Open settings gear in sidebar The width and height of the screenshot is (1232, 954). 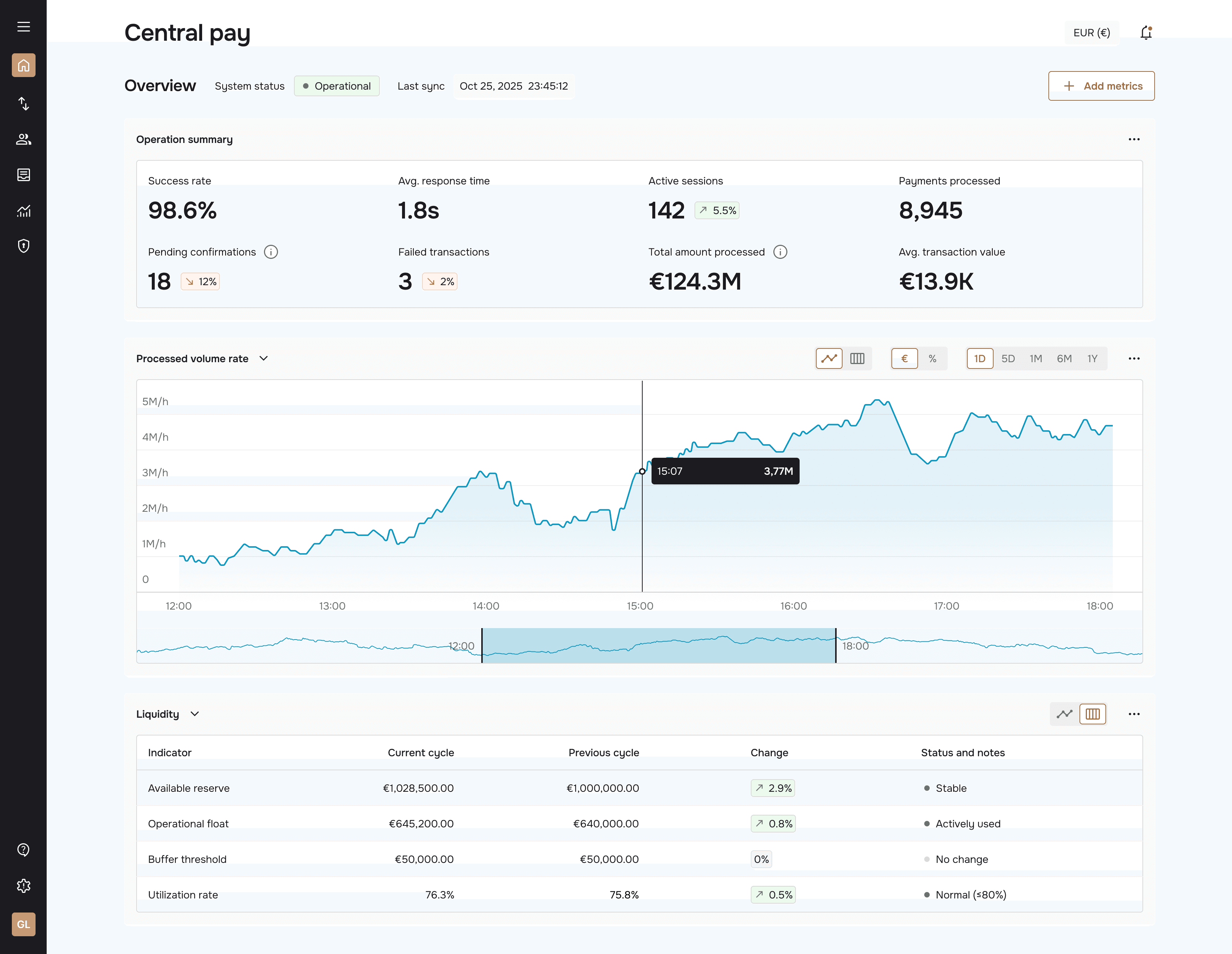[23, 886]
